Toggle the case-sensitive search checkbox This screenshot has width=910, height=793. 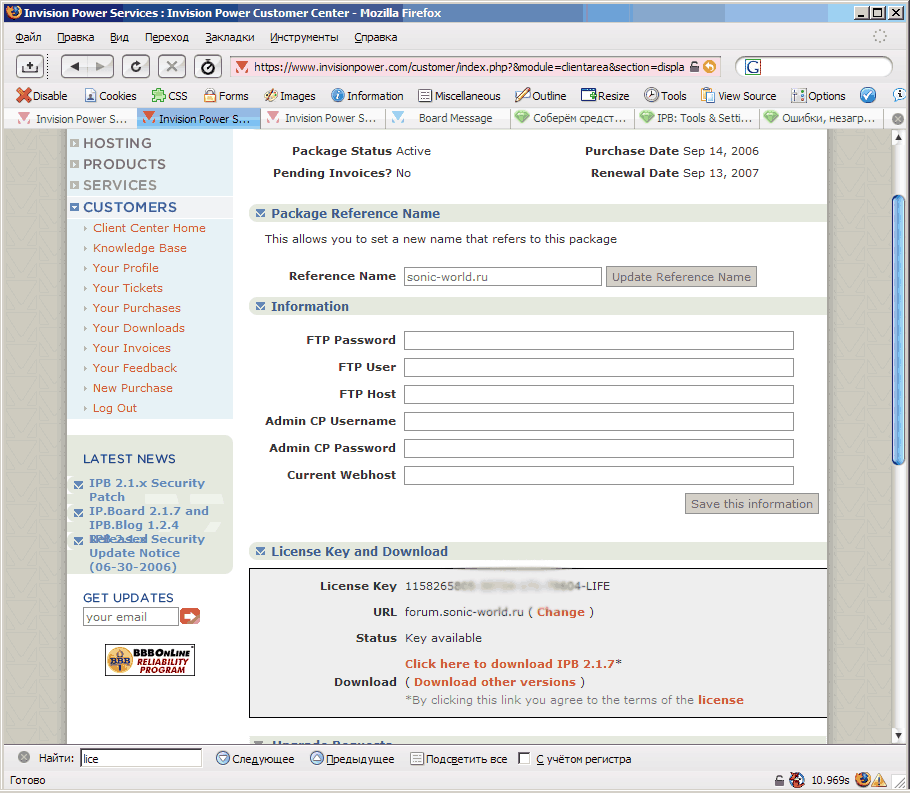point(524,759)
